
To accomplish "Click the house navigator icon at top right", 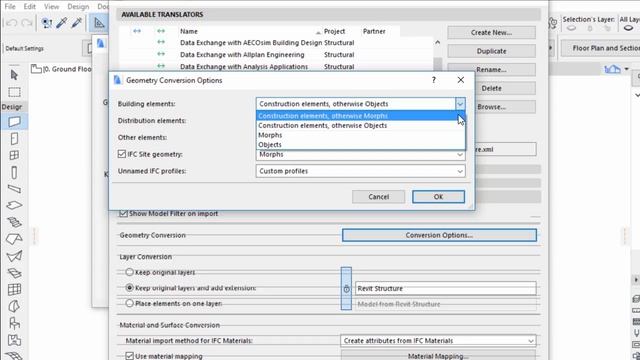I will (x=612, y=69).
